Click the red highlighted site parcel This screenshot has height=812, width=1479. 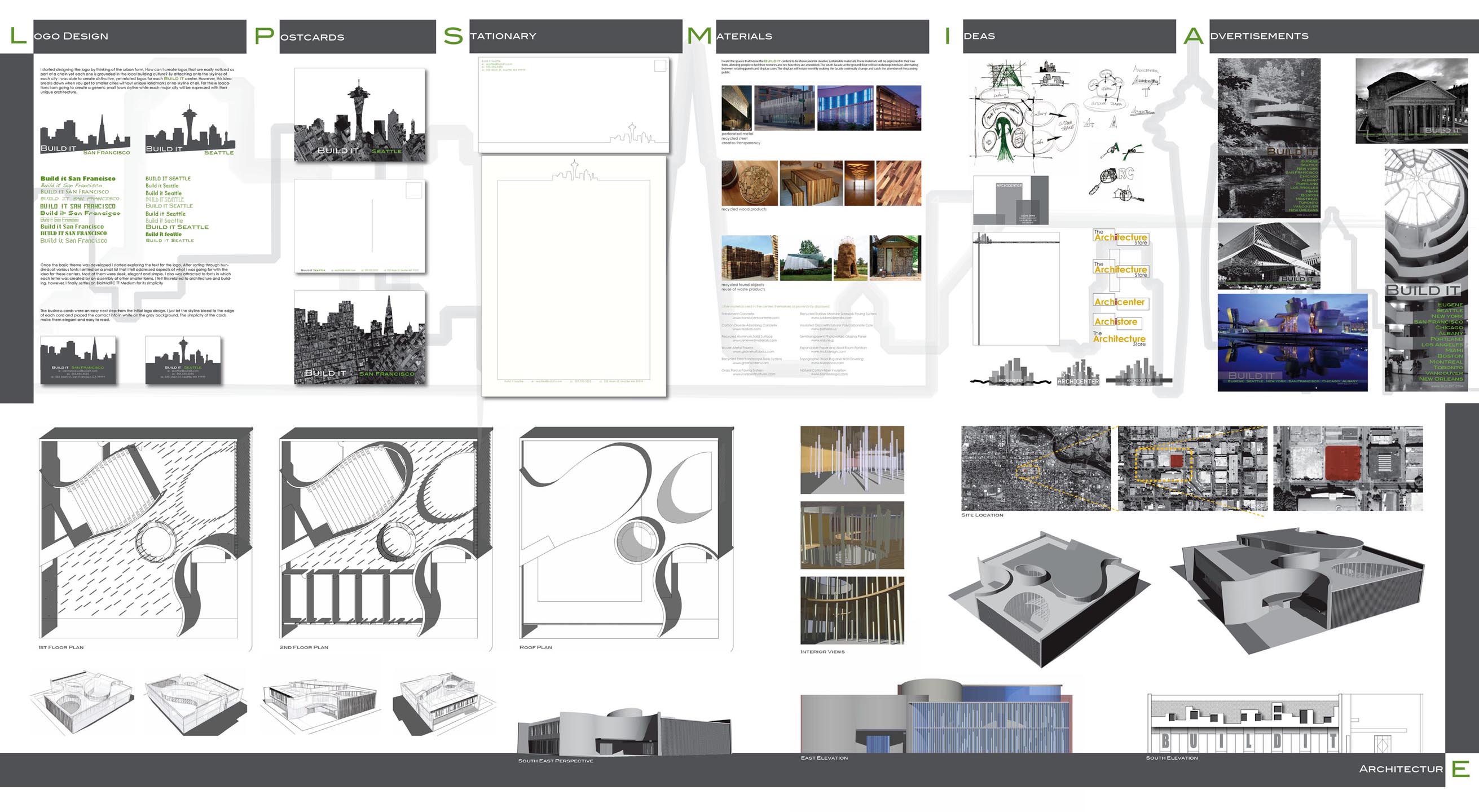click(x=1342, y=462)
